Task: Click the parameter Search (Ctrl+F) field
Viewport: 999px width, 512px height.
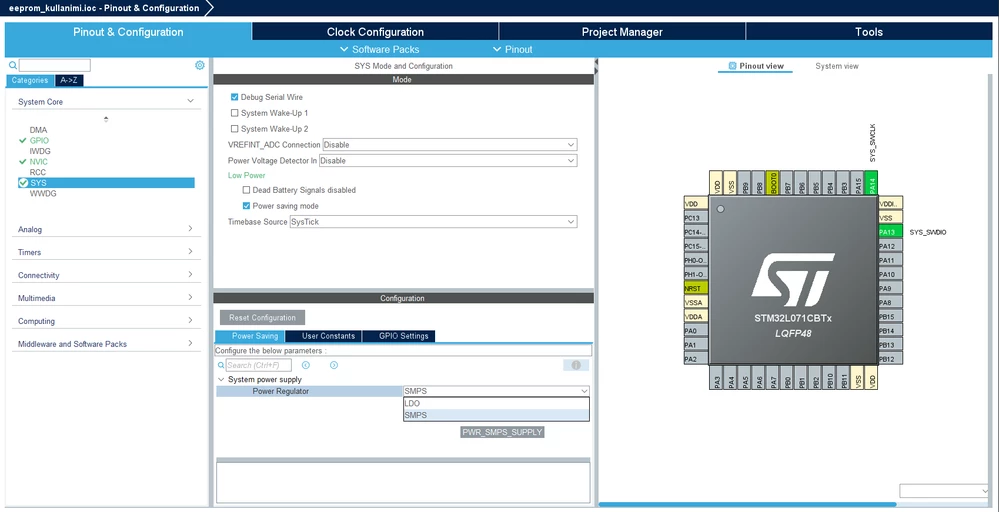Action: click(259, 366)
